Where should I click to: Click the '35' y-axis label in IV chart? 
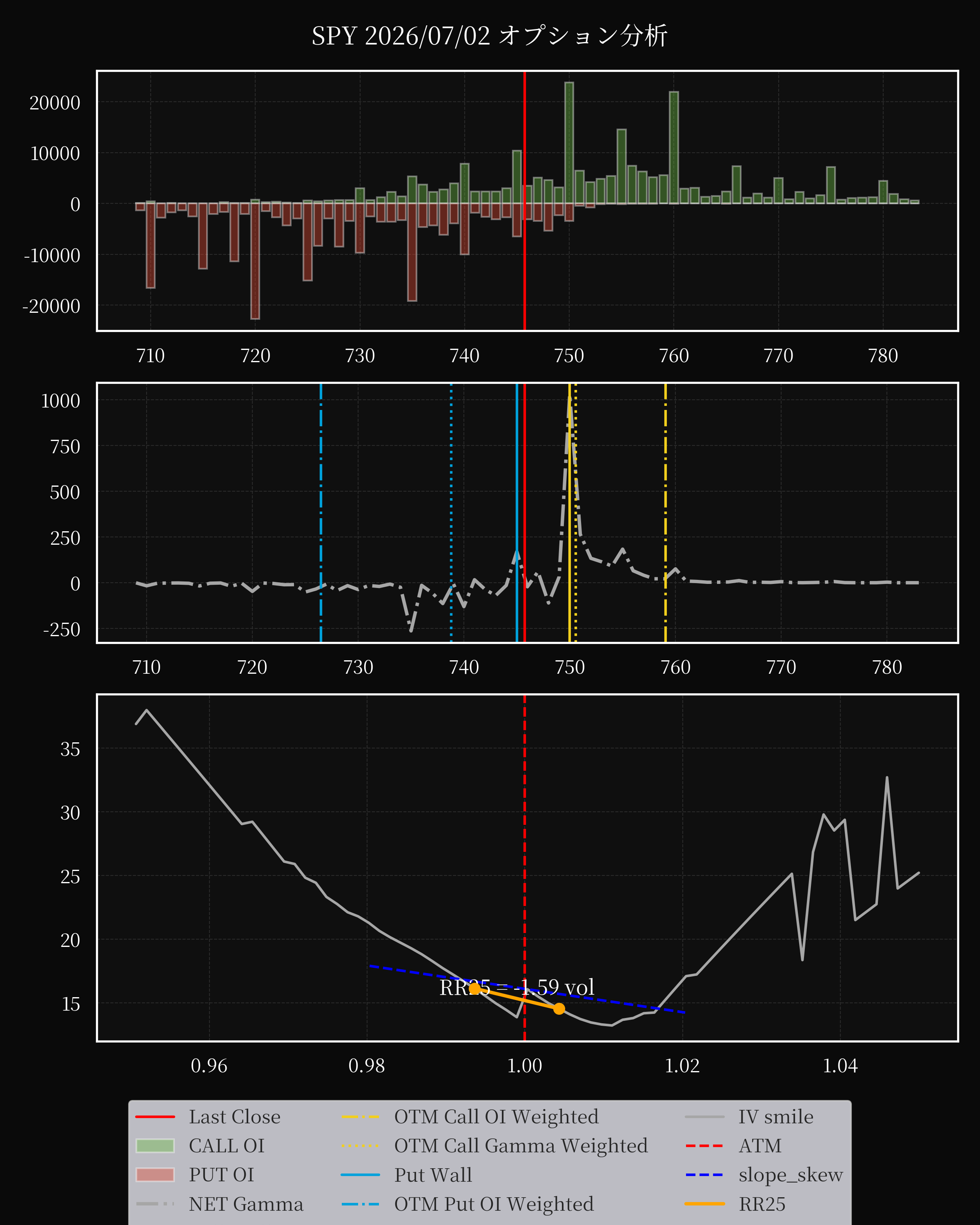[71, 749]
